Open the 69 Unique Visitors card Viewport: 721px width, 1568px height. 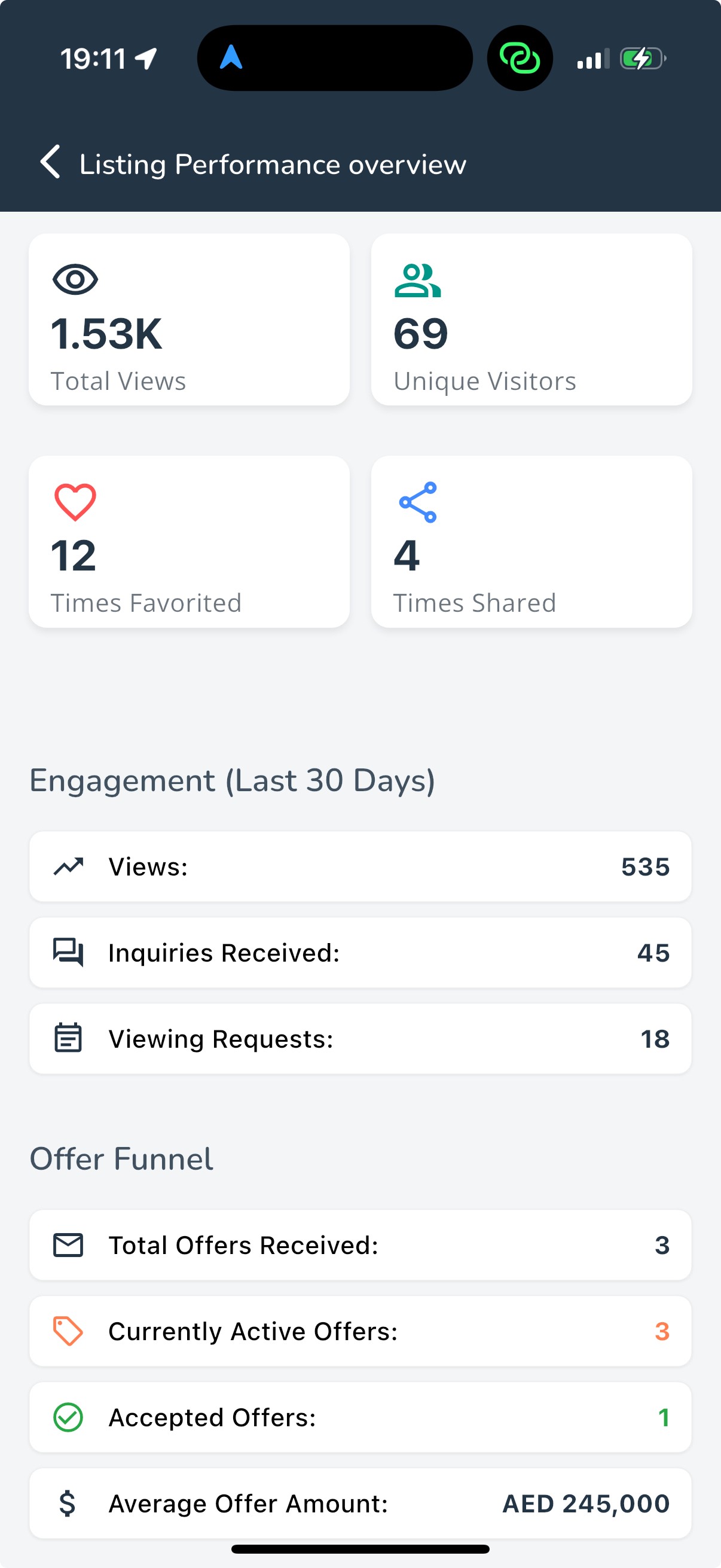[x=531, y=319]
